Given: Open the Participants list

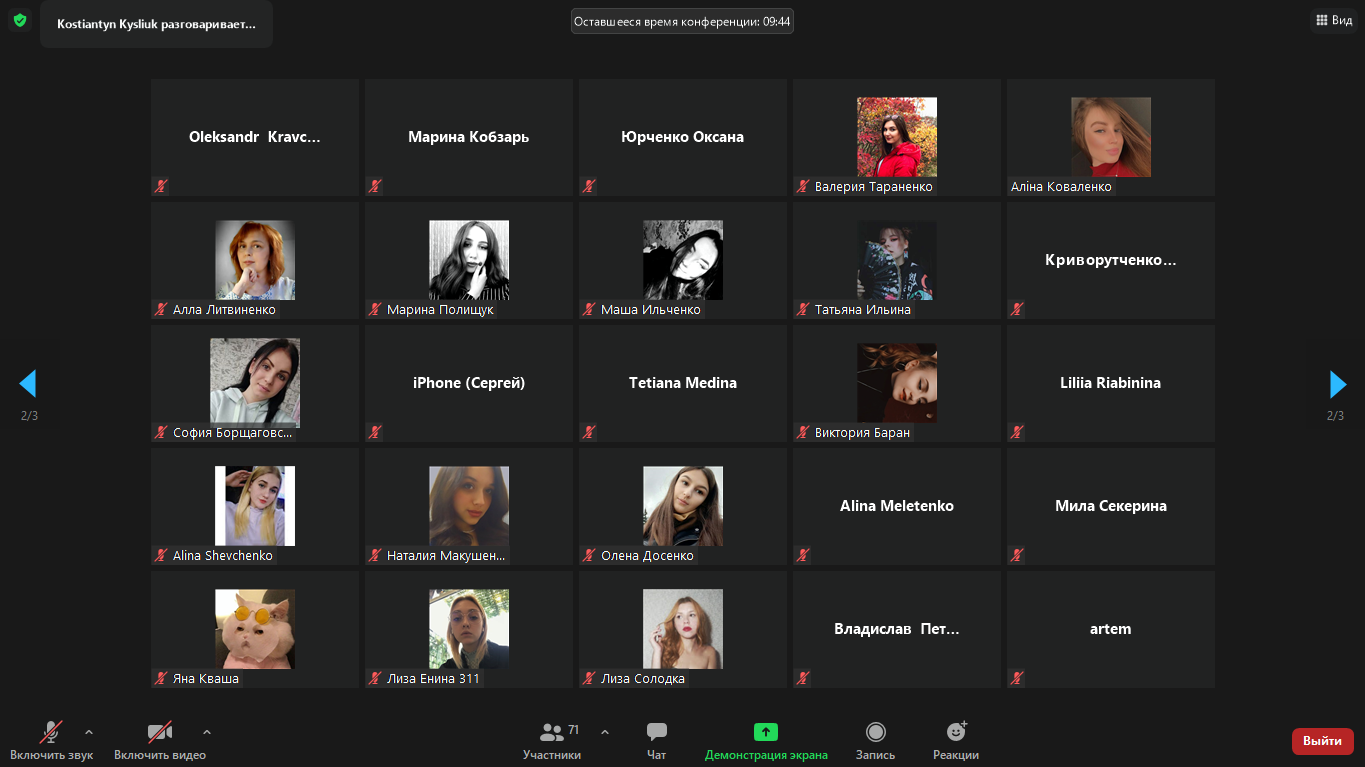Looking at the screenshot, I should click(552, 740).
